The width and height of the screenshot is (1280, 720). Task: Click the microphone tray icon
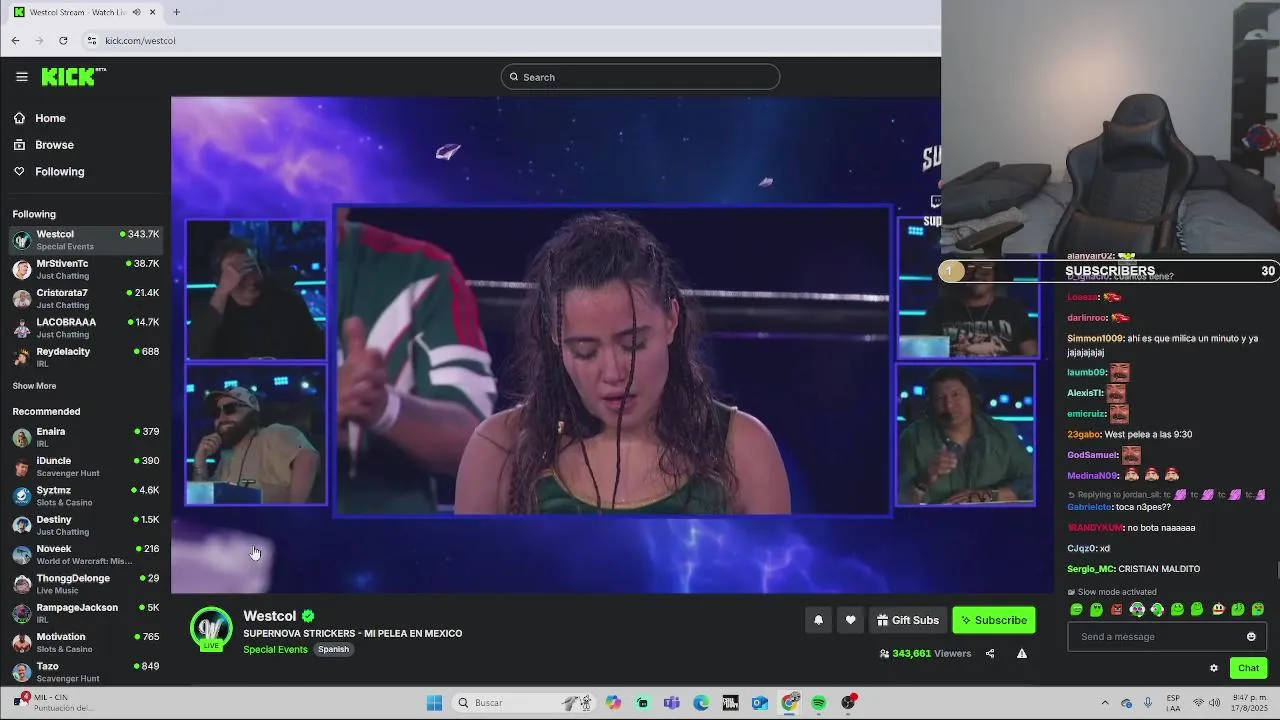[1148, 703]
